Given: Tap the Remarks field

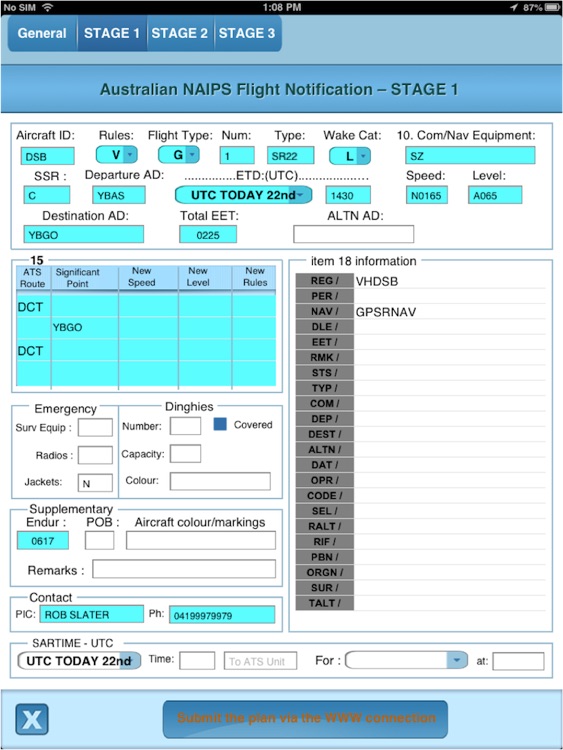Looking at the screenshot, I should (x=184, y=569).
